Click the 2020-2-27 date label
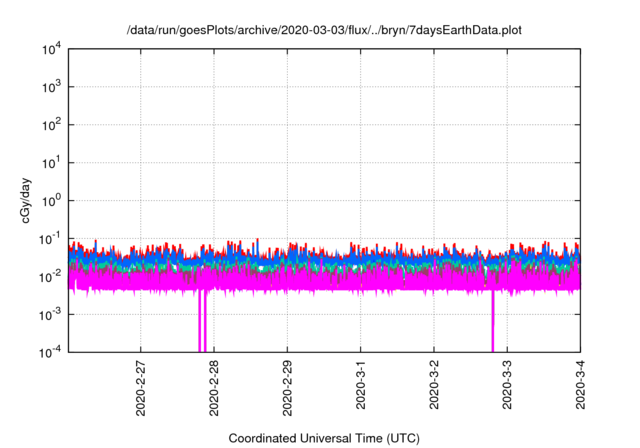Screen dimensions: 640x448 140,388
